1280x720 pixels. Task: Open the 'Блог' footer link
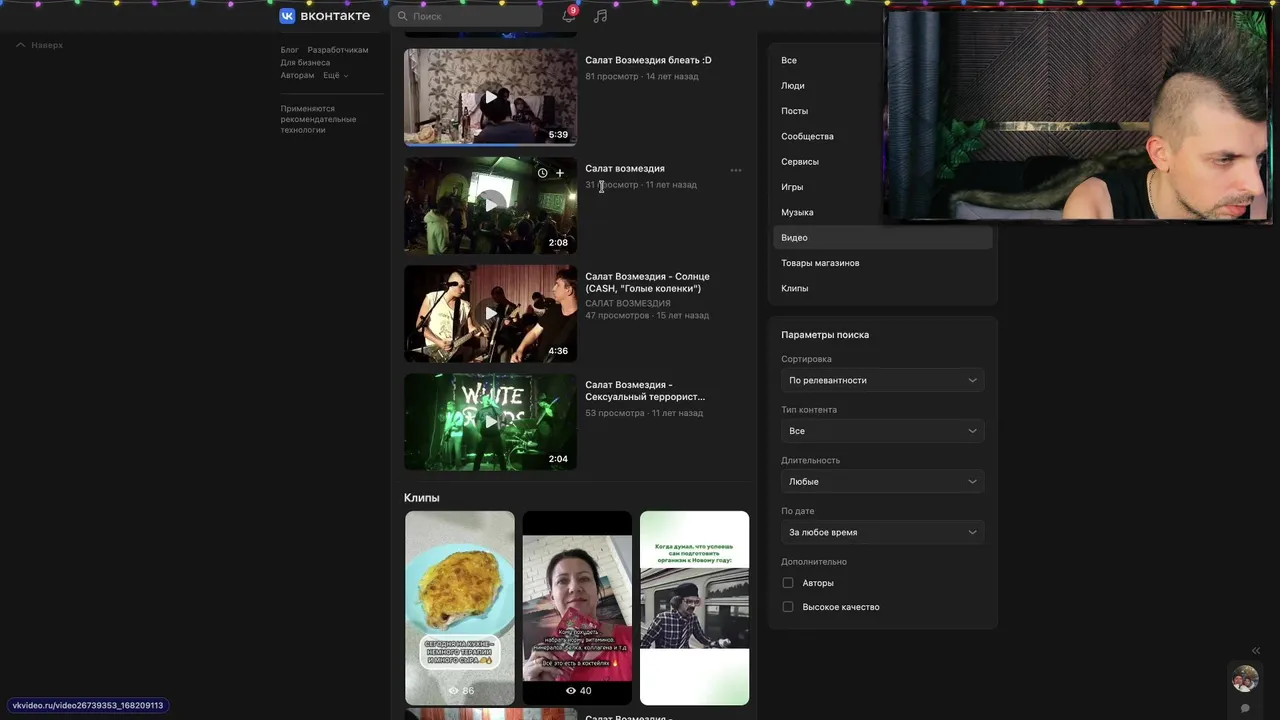289,50
